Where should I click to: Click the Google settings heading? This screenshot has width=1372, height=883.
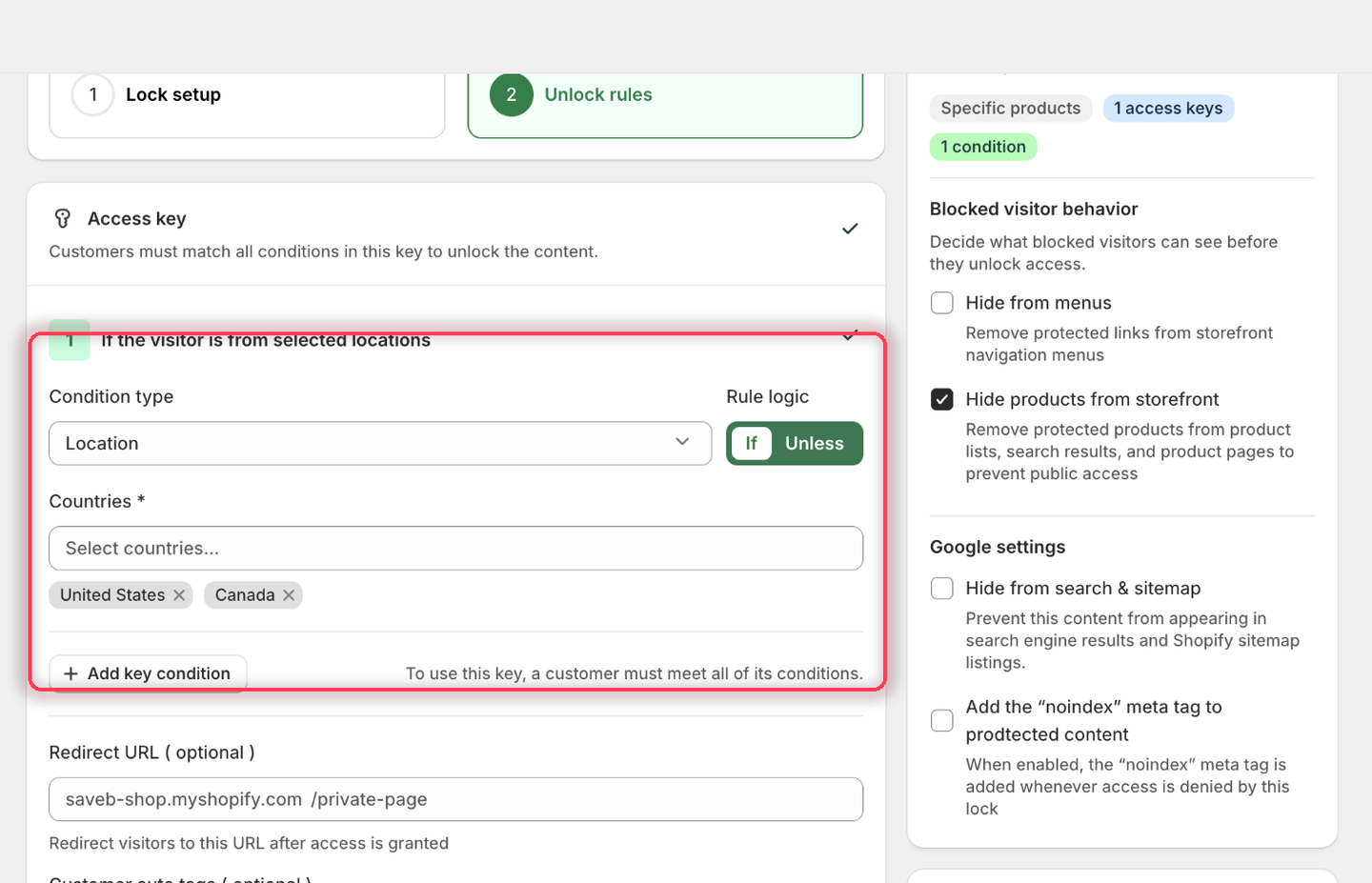998,548
